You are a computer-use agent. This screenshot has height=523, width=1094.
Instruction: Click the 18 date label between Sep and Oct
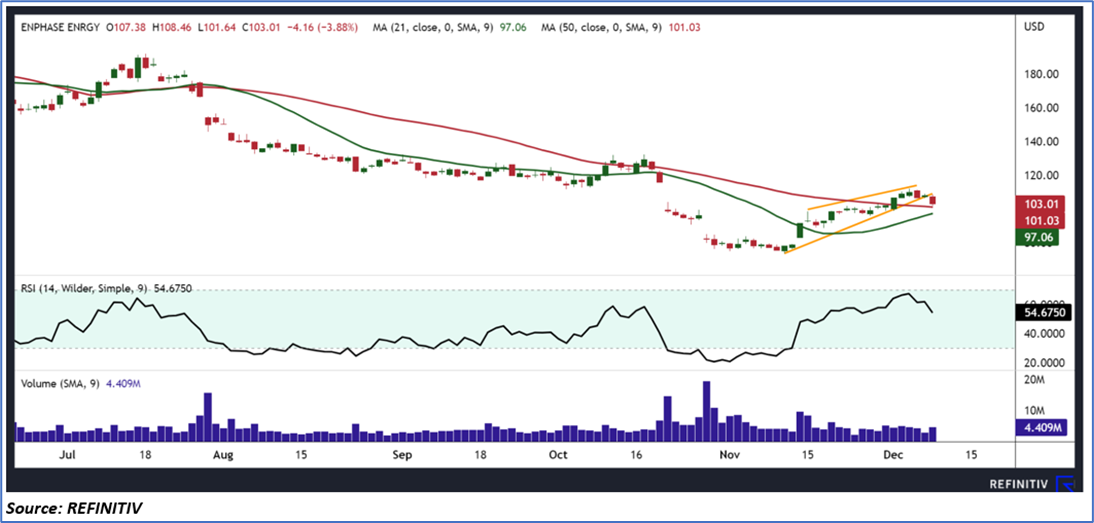481,455
